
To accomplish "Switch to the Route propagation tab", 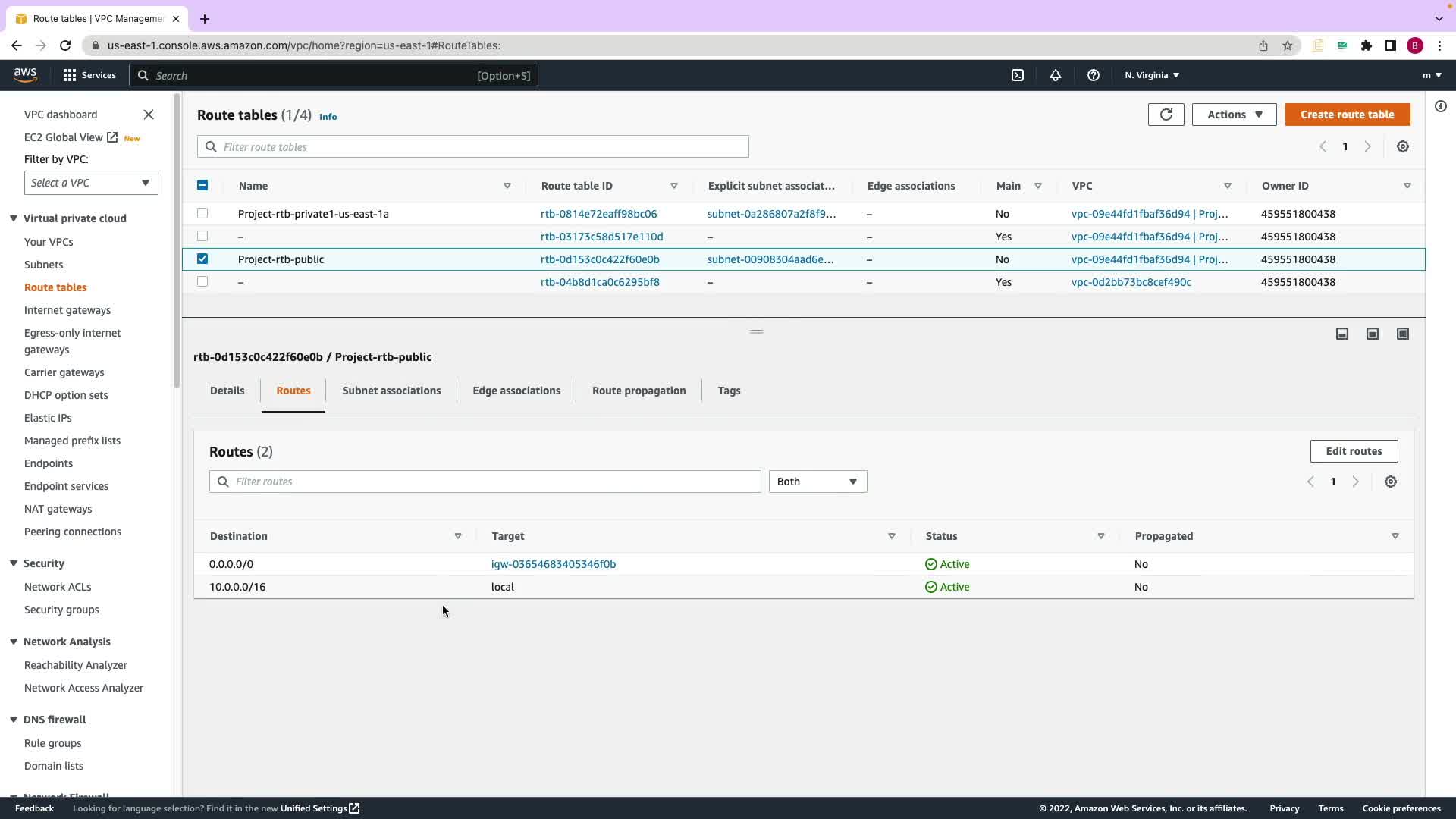I will (x=639, y=391).
